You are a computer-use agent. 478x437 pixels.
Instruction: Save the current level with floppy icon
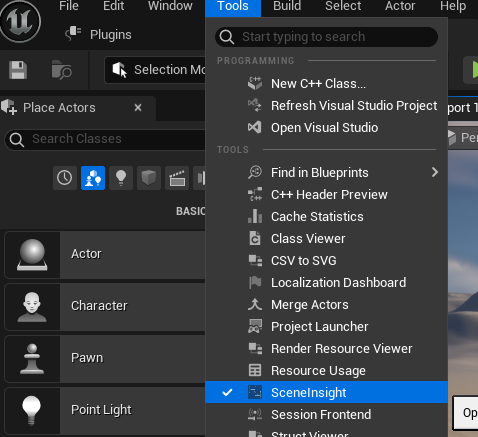pyautogui.click(x=18, y=70)
